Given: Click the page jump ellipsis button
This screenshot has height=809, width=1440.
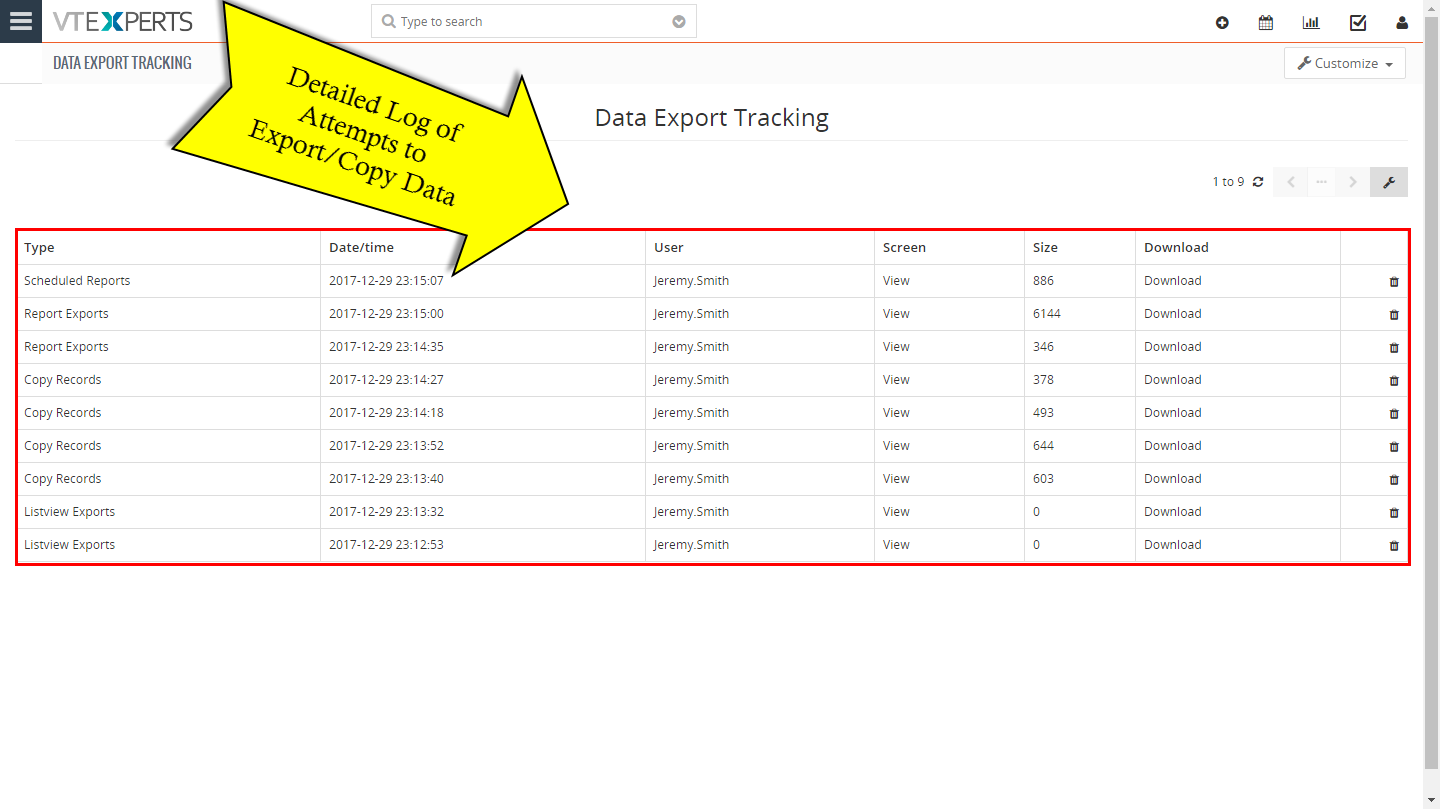Looking at the screenshot, I should point(1322,182).
